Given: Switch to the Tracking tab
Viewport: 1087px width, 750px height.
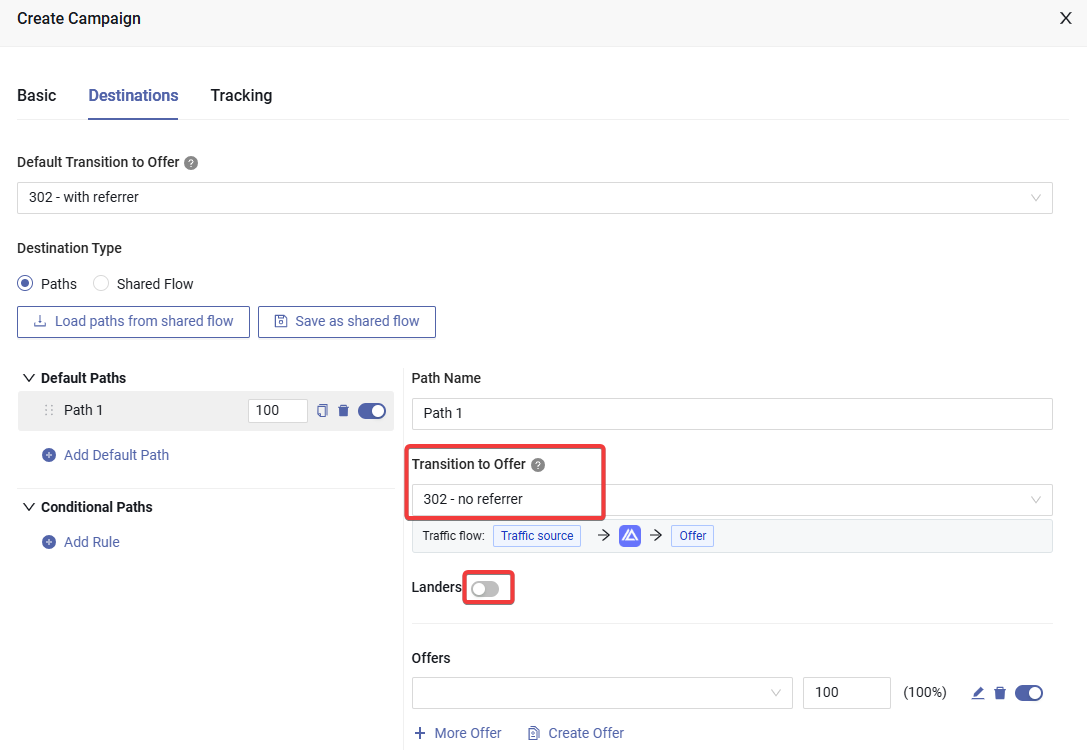Looking at the screenshot, I should click(x=241, y=96).
